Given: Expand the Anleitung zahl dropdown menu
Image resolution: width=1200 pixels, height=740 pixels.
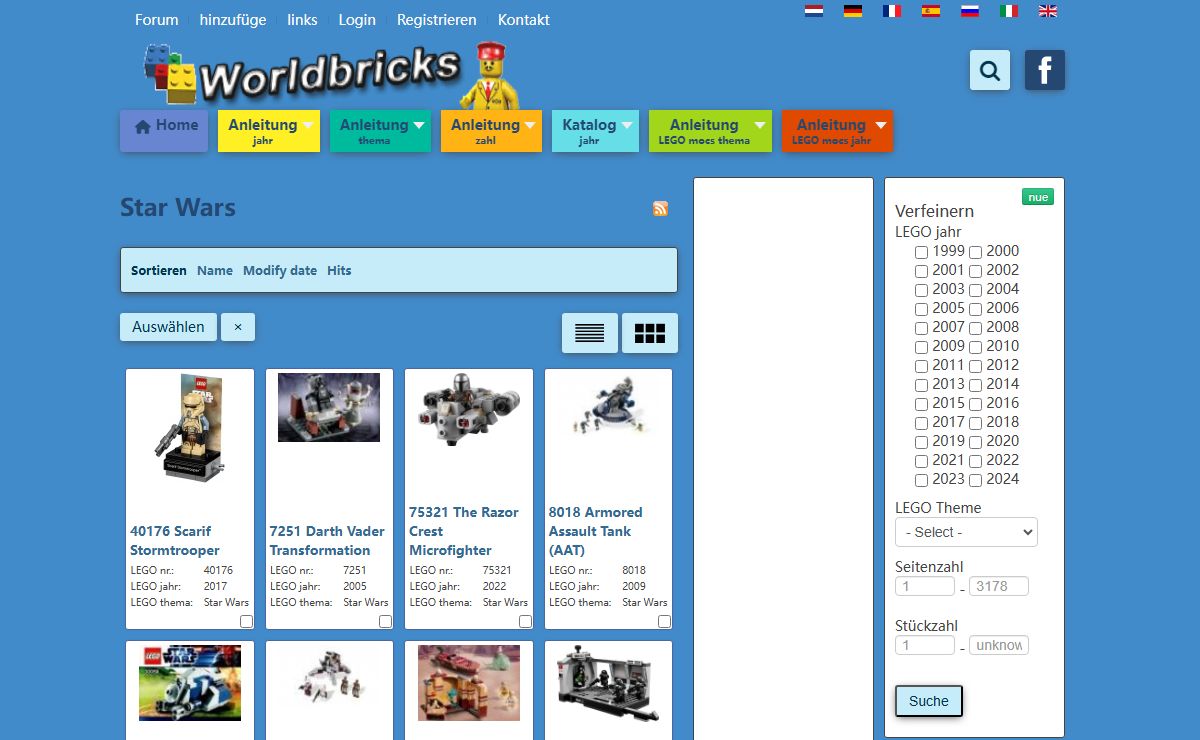Looking at the screenshot, I should 491,131.
